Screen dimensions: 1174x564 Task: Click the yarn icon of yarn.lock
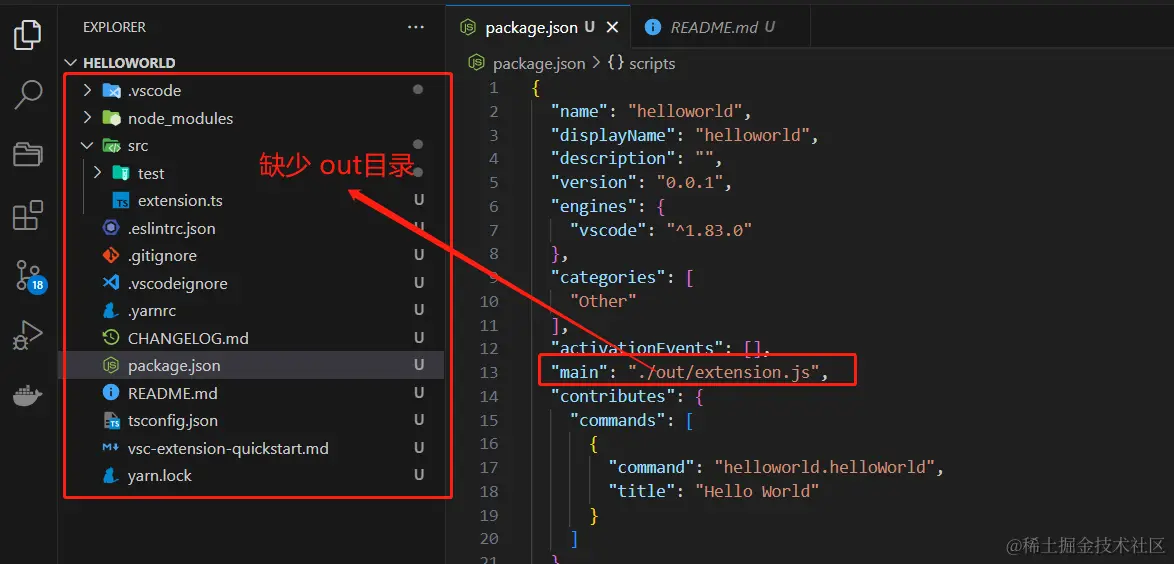click(x=112, y=475)
